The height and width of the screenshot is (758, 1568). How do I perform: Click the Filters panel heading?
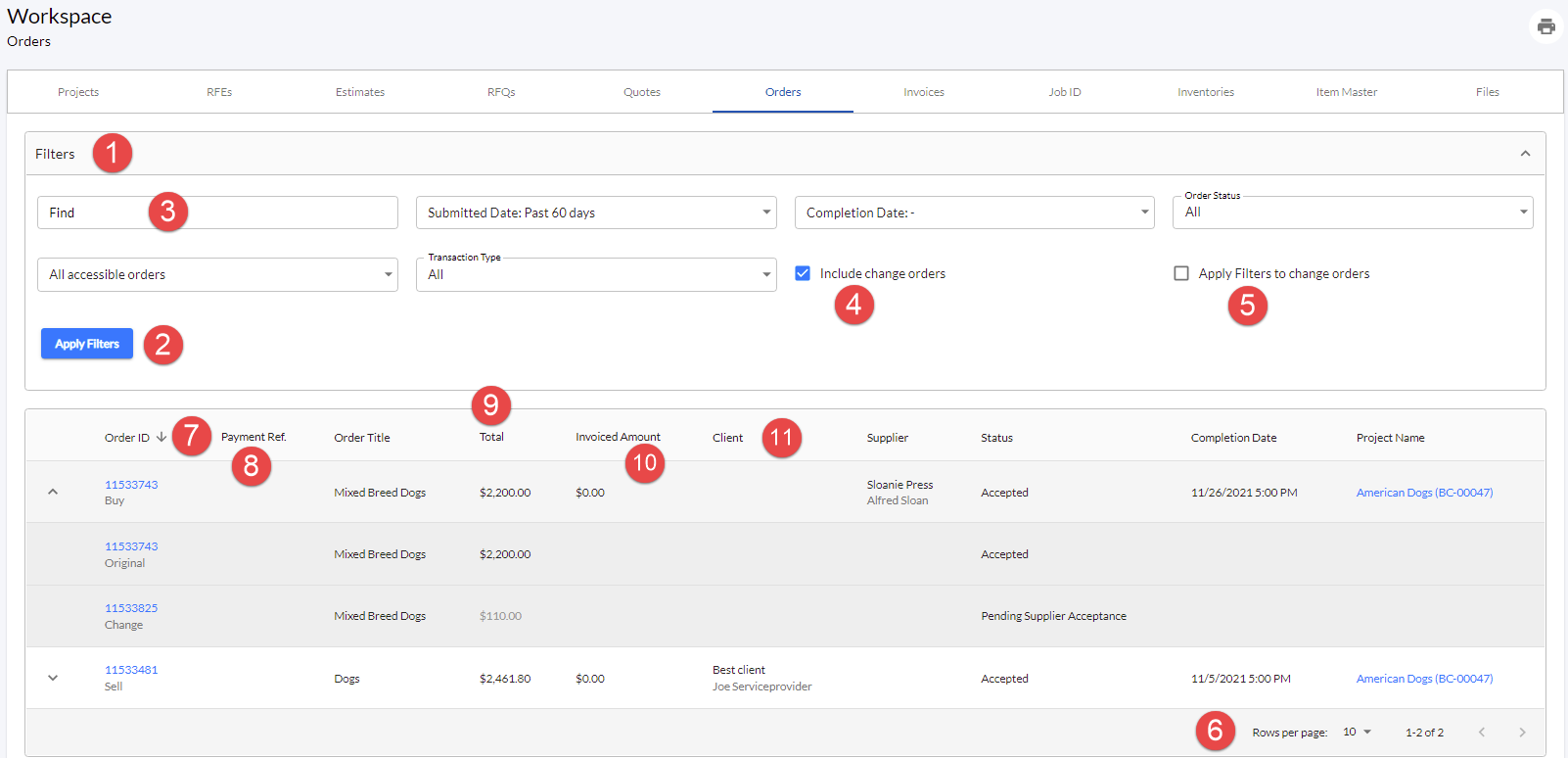(55, 154)
